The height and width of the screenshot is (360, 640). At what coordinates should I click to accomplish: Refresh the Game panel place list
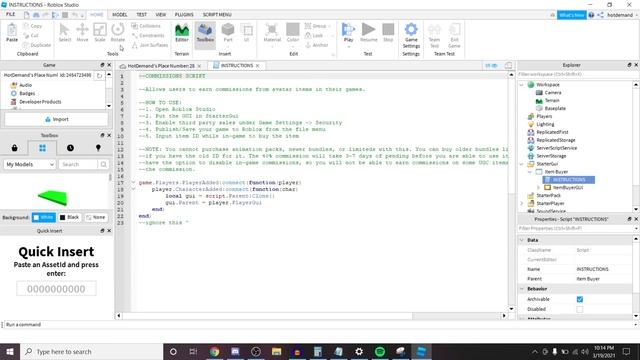[99, 76]
